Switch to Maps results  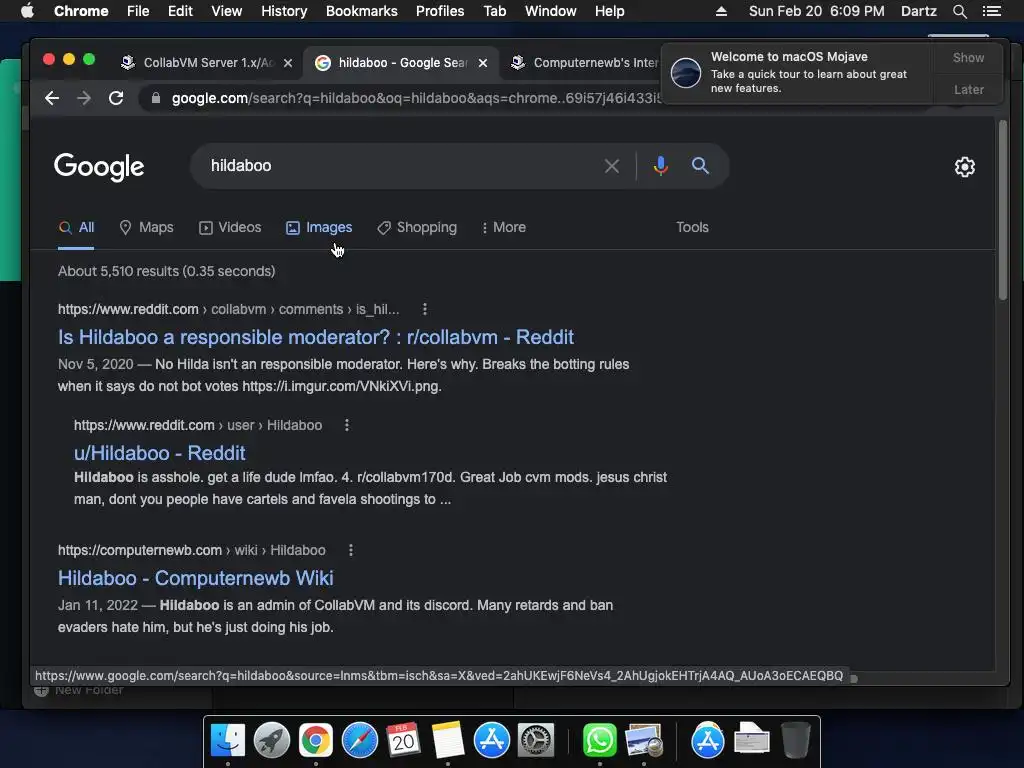146,227
